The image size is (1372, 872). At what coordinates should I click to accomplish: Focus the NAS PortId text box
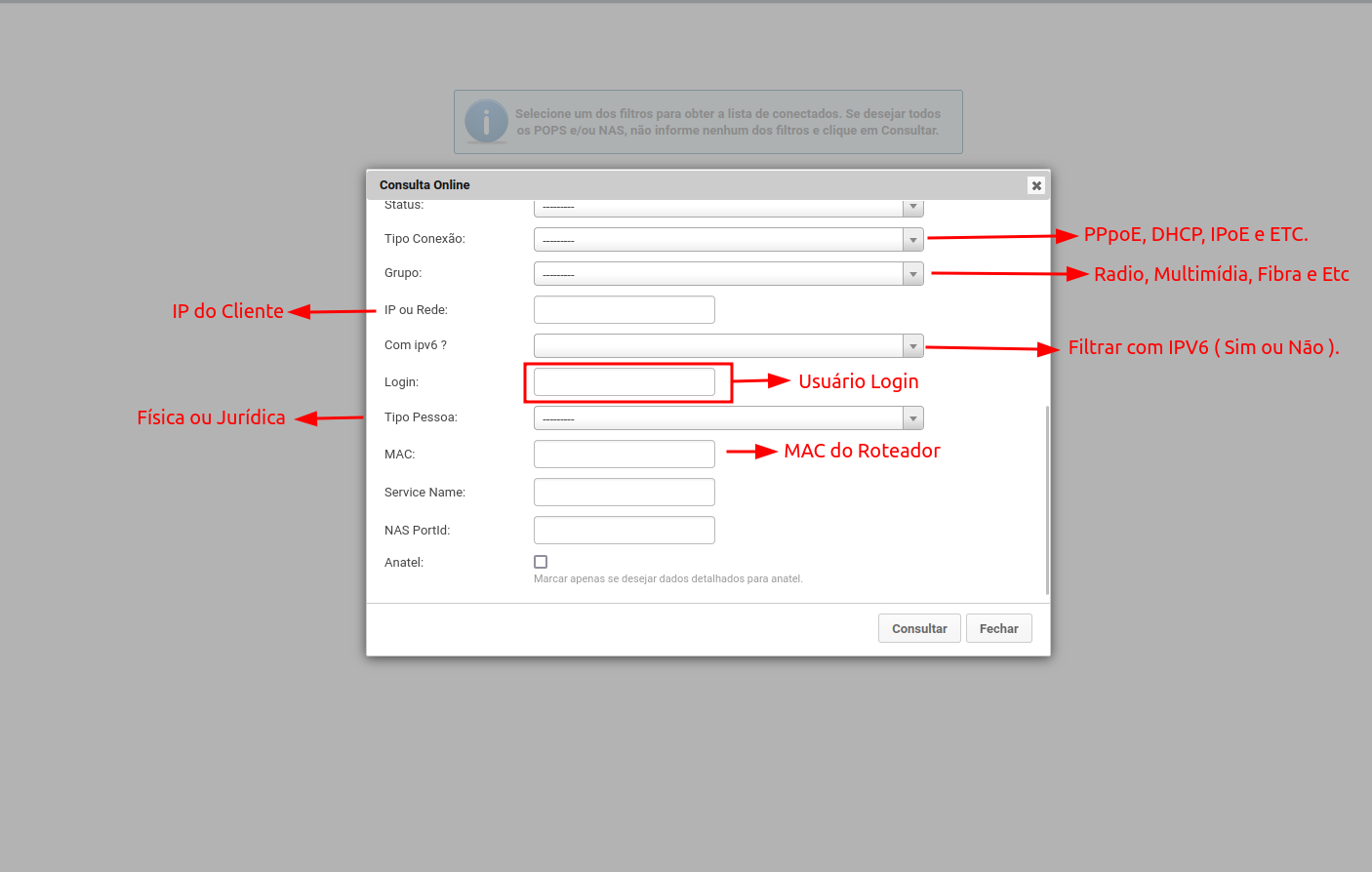625,531
